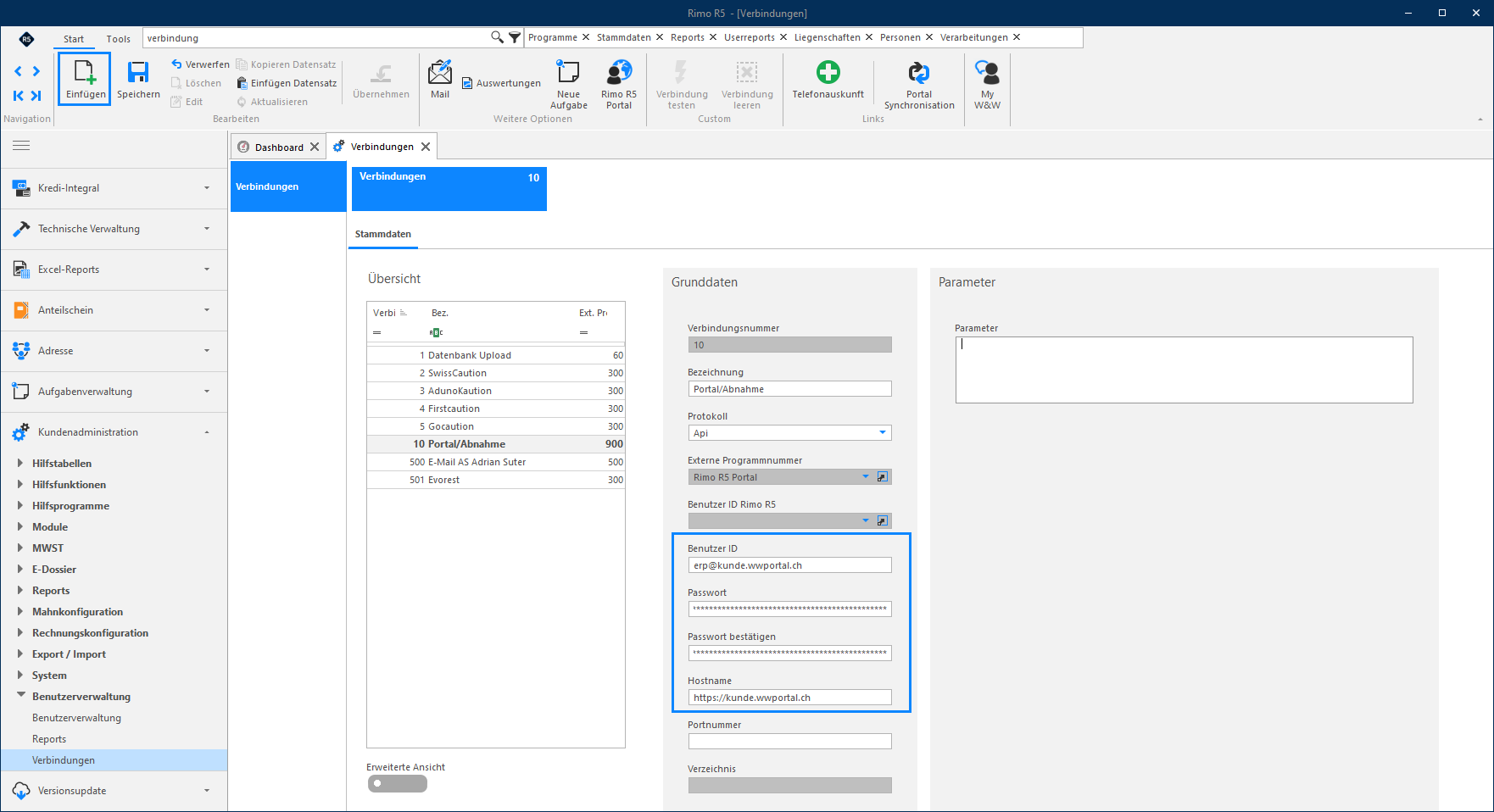Click the blue Verbindungen side button

click(x=288, y=186)
